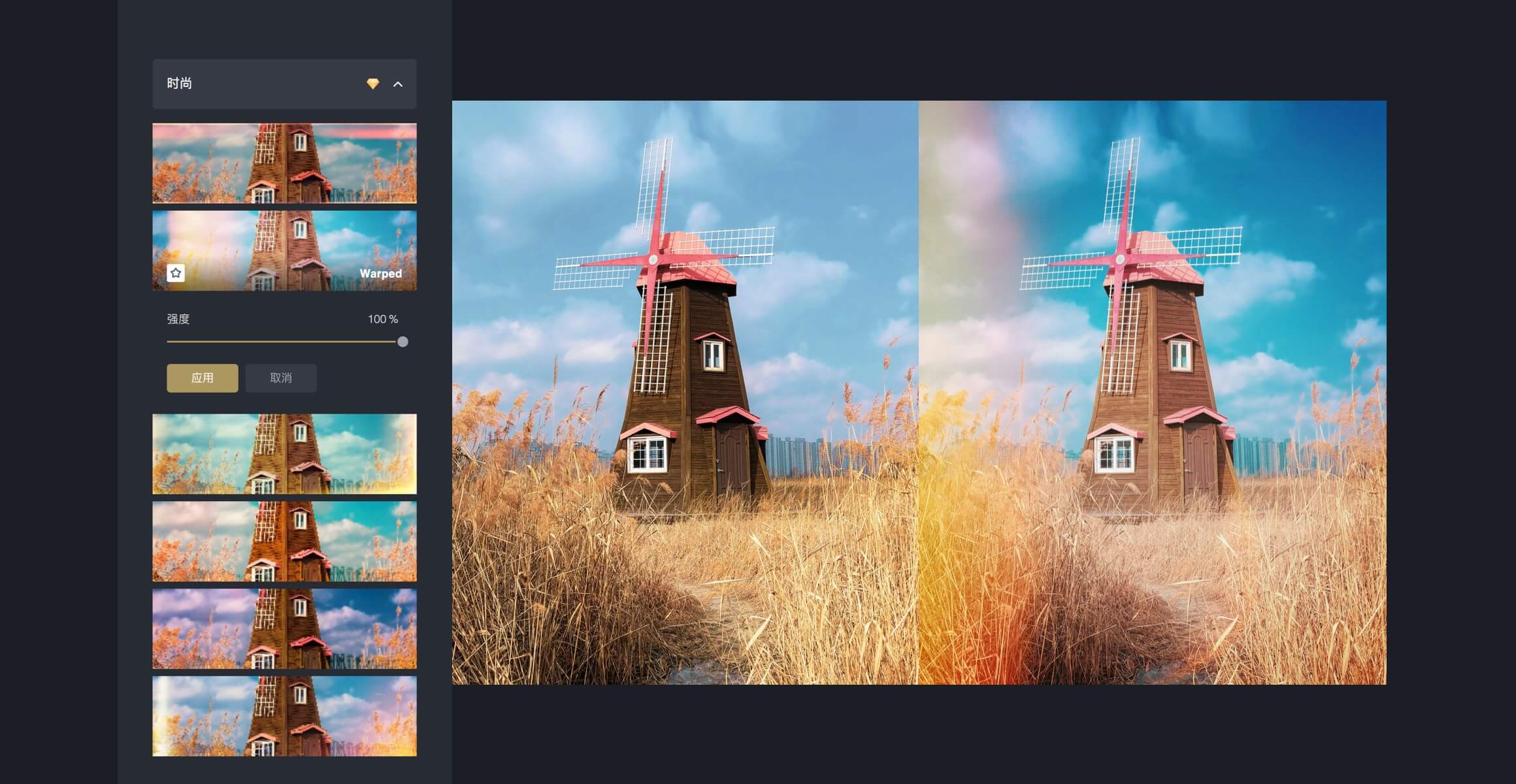Expand the chevron next to 时尚 label
Viewport: 1516px width, 784px height.
(398, 84)
